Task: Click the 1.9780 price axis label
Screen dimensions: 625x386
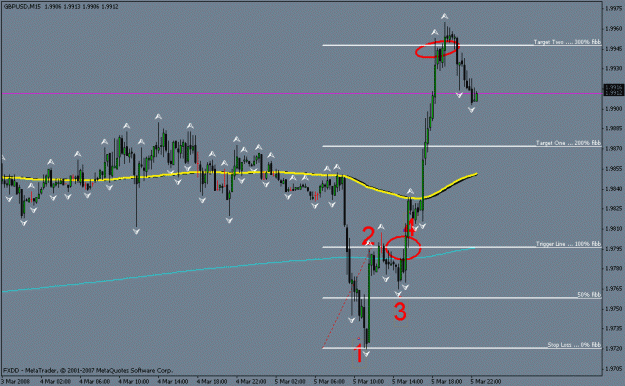Action: point(613,268)
